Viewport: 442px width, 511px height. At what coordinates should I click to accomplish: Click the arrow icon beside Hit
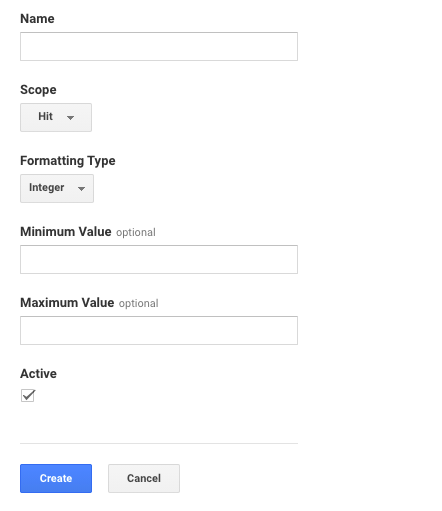point(70,118)
